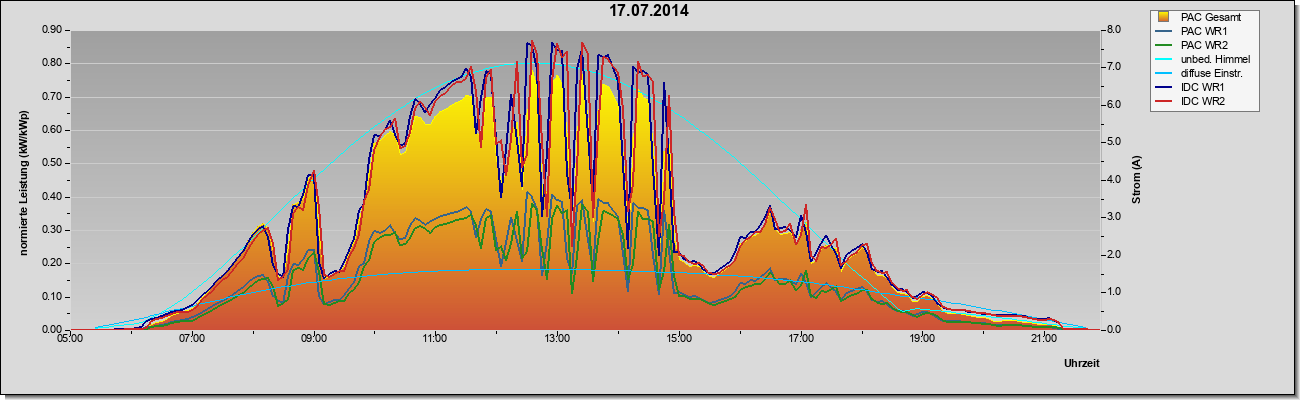Select the PAC WR2 legend entry

tap(1204, 45)
